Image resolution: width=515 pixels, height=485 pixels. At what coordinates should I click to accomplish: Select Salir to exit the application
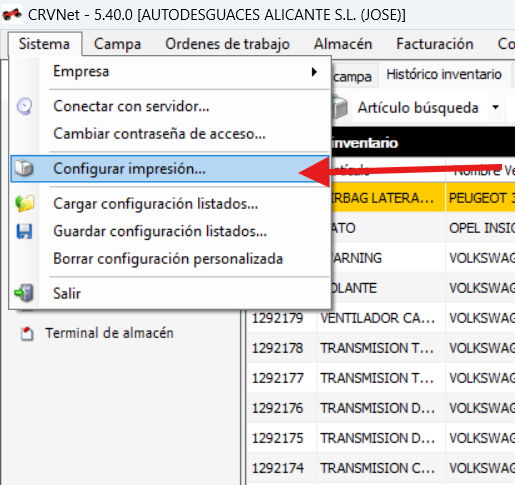pos(170,294)
